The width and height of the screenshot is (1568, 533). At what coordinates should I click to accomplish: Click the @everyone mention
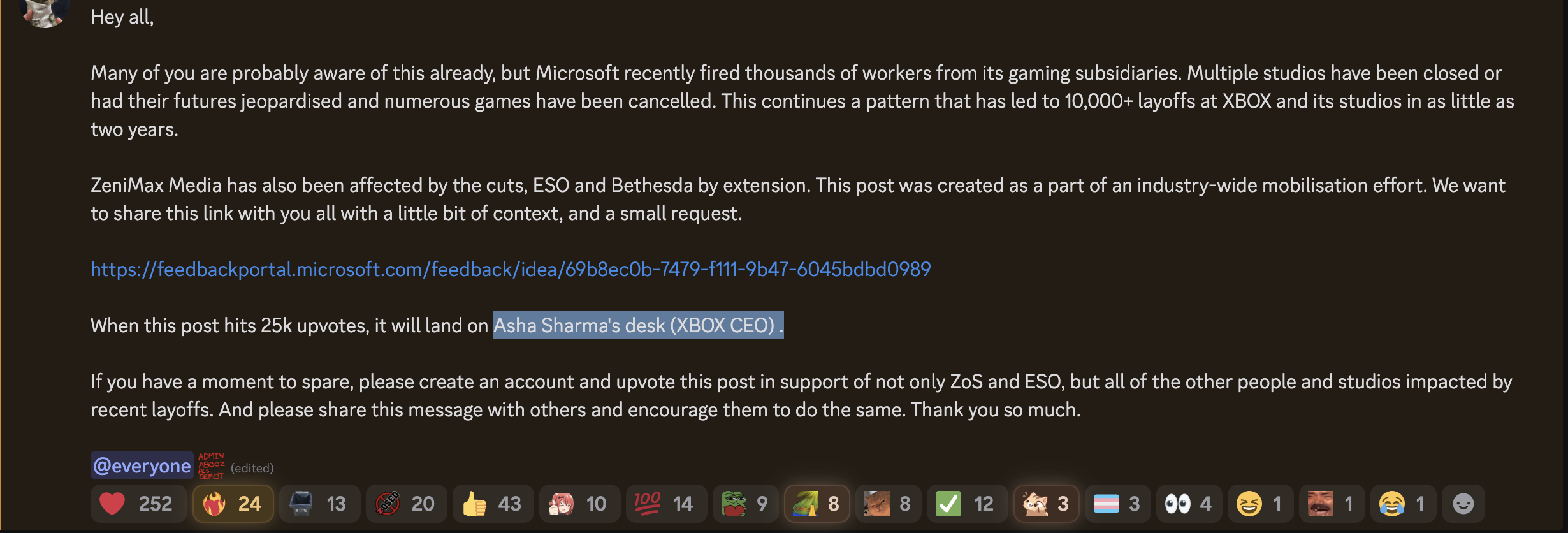[x=142, y=466]
